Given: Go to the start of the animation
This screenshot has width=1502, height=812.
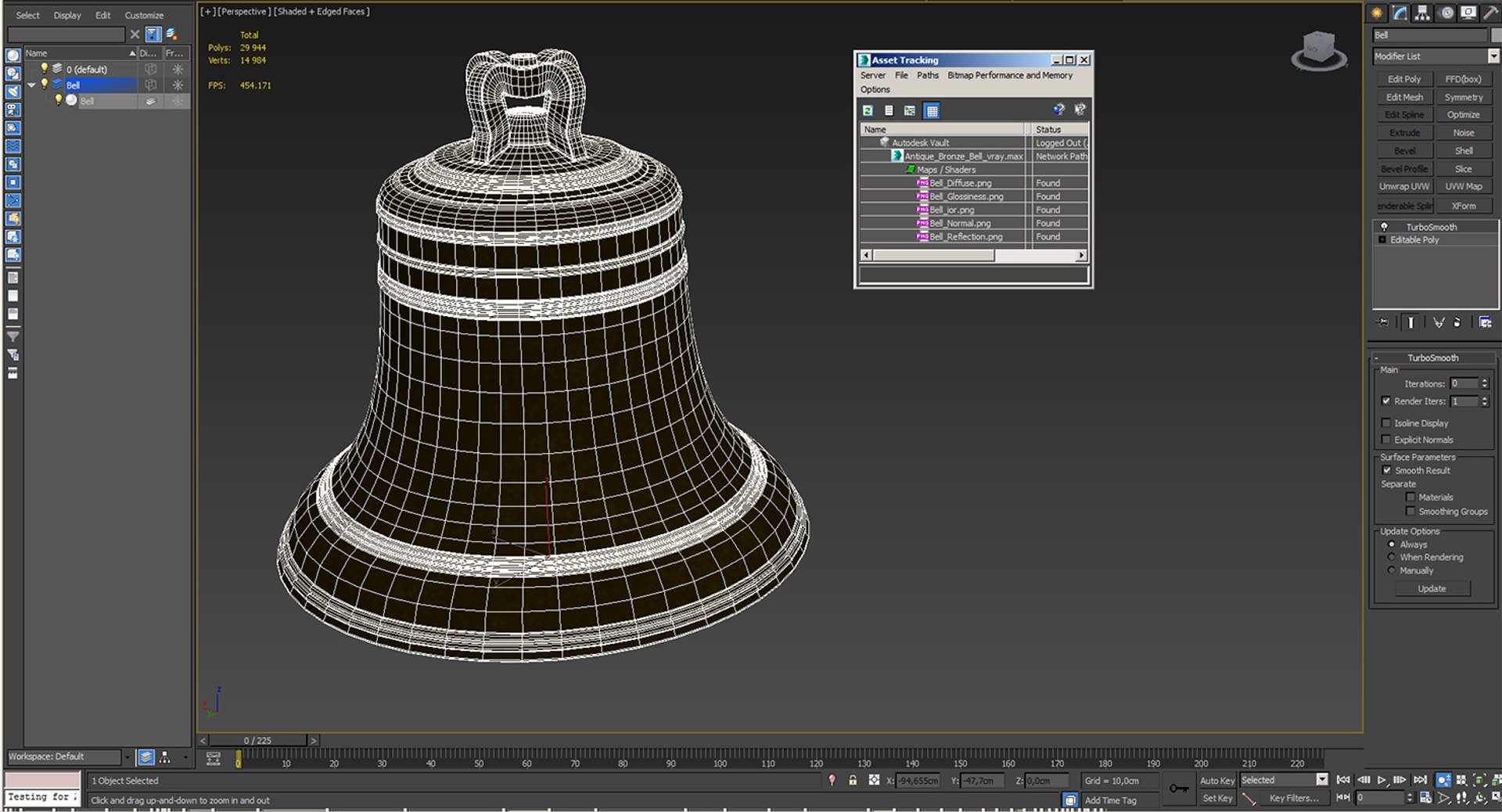Looking at the screenshot, I should click(1343, 780).
